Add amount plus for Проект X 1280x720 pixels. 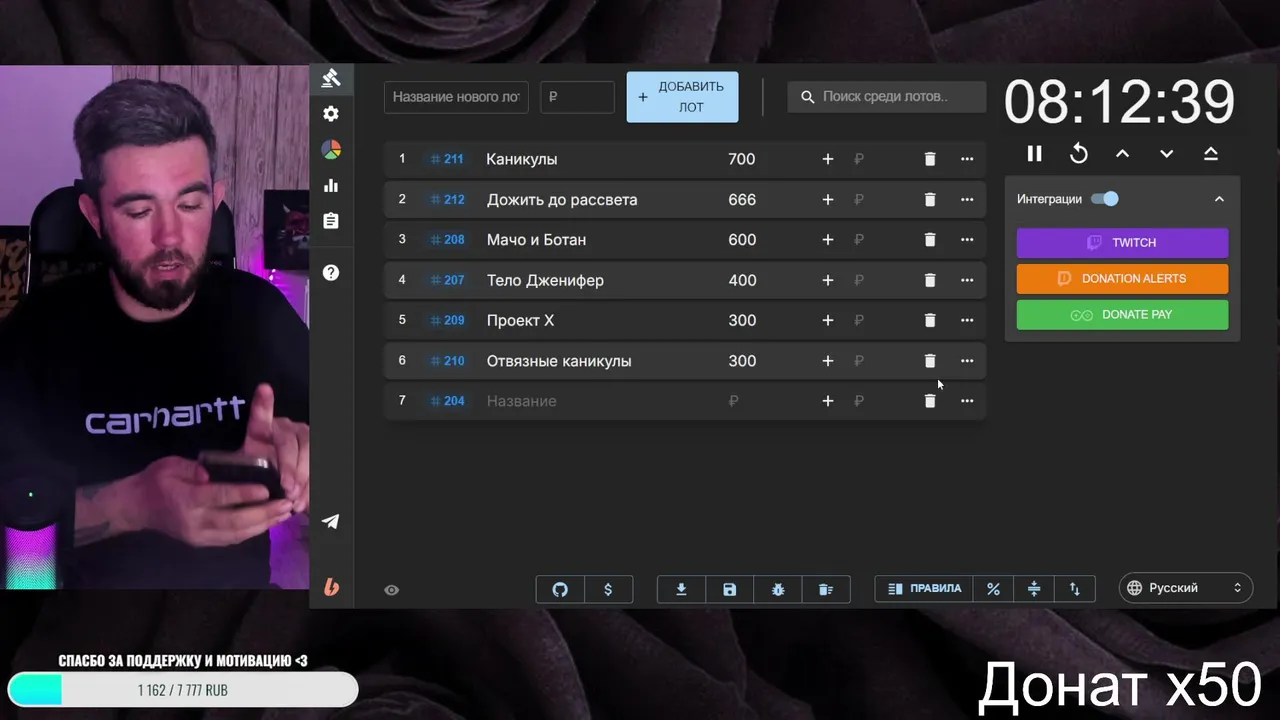(x=827, y=321)
